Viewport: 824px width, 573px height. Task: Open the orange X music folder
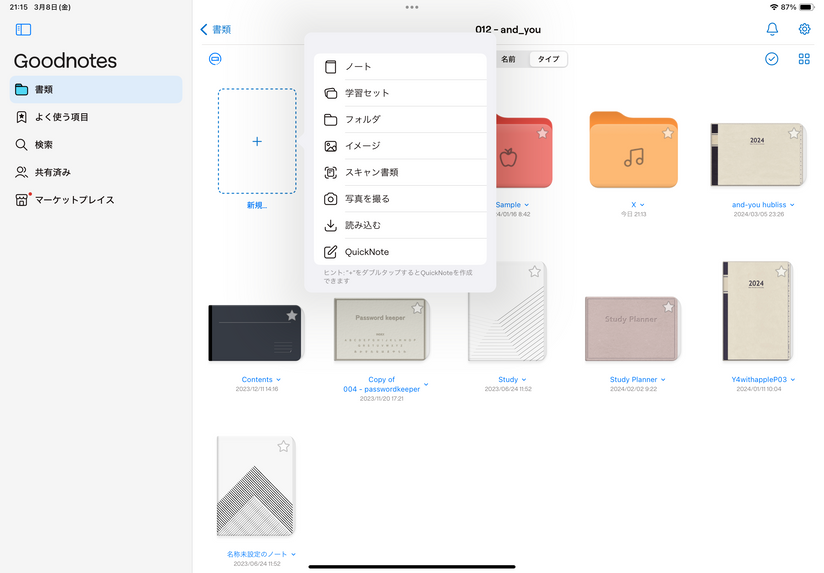point(633,150)
